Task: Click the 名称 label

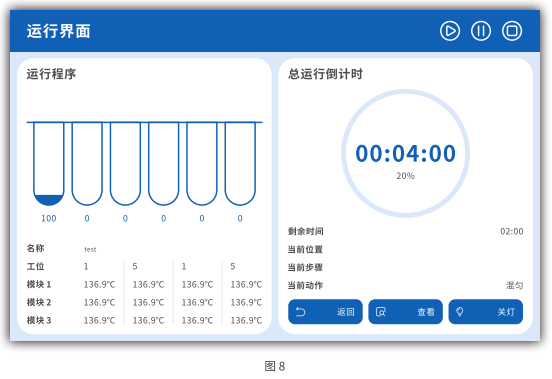Action: [x=36, y=248]
